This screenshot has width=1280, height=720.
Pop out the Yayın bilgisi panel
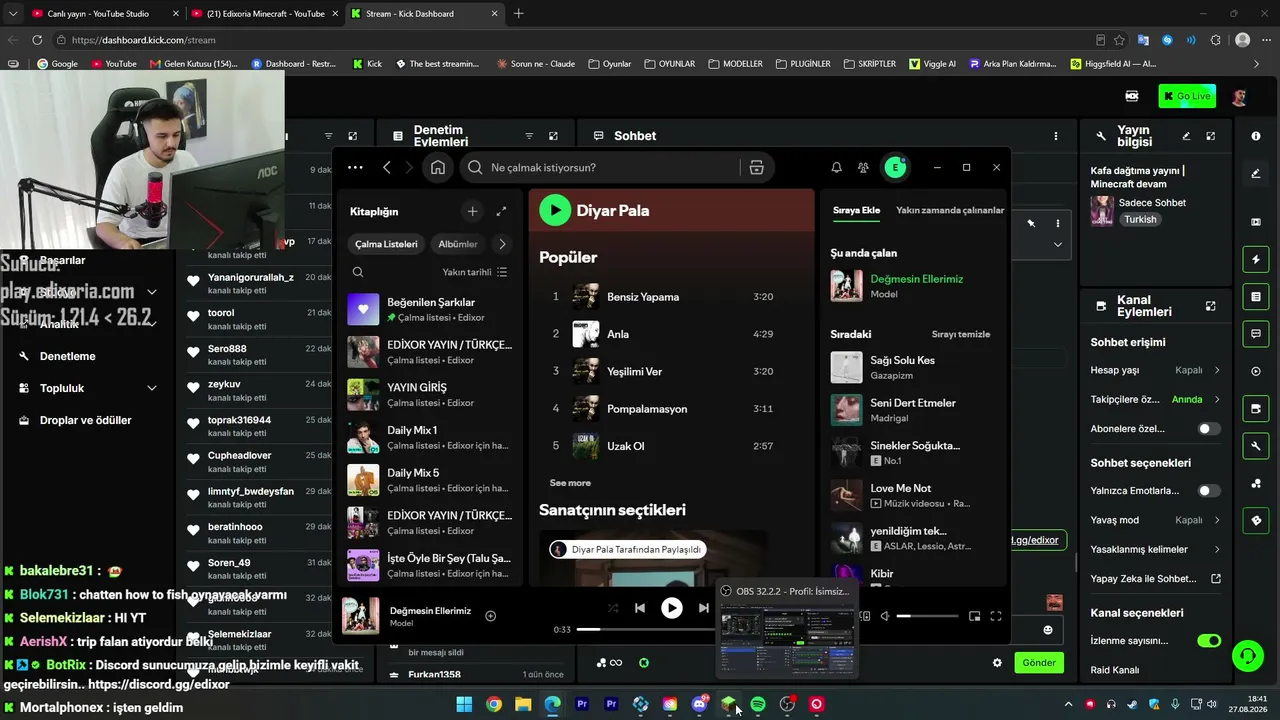coord(1210,136)
